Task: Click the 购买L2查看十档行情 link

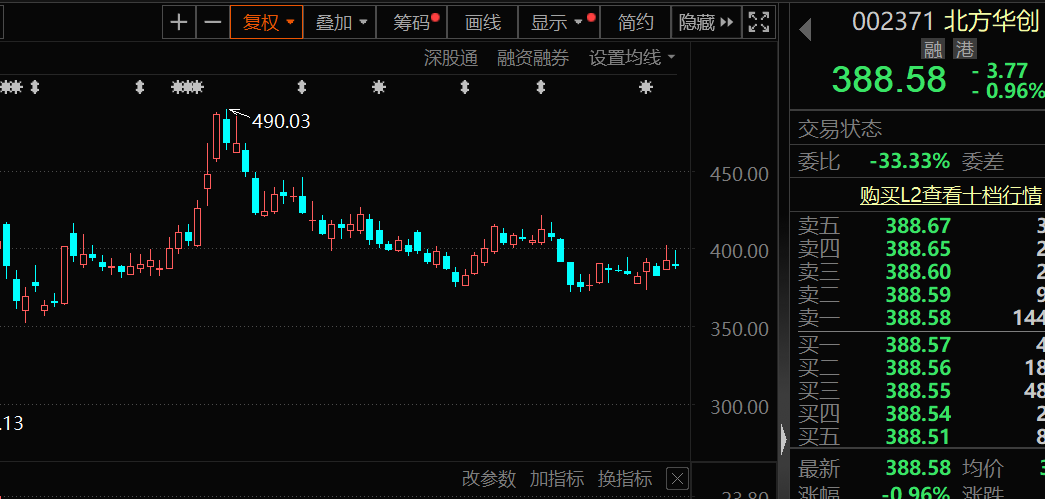Action: 950,194
